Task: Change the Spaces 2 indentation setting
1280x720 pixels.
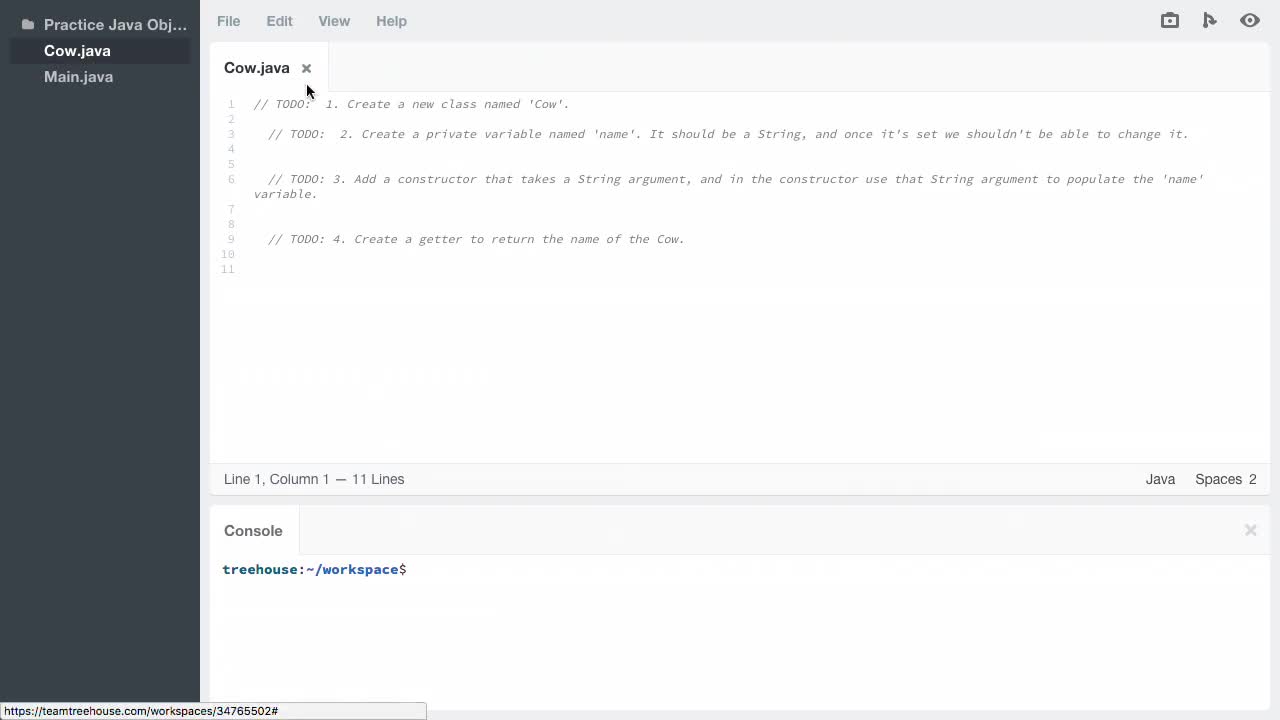Action: pos(1225,479)
